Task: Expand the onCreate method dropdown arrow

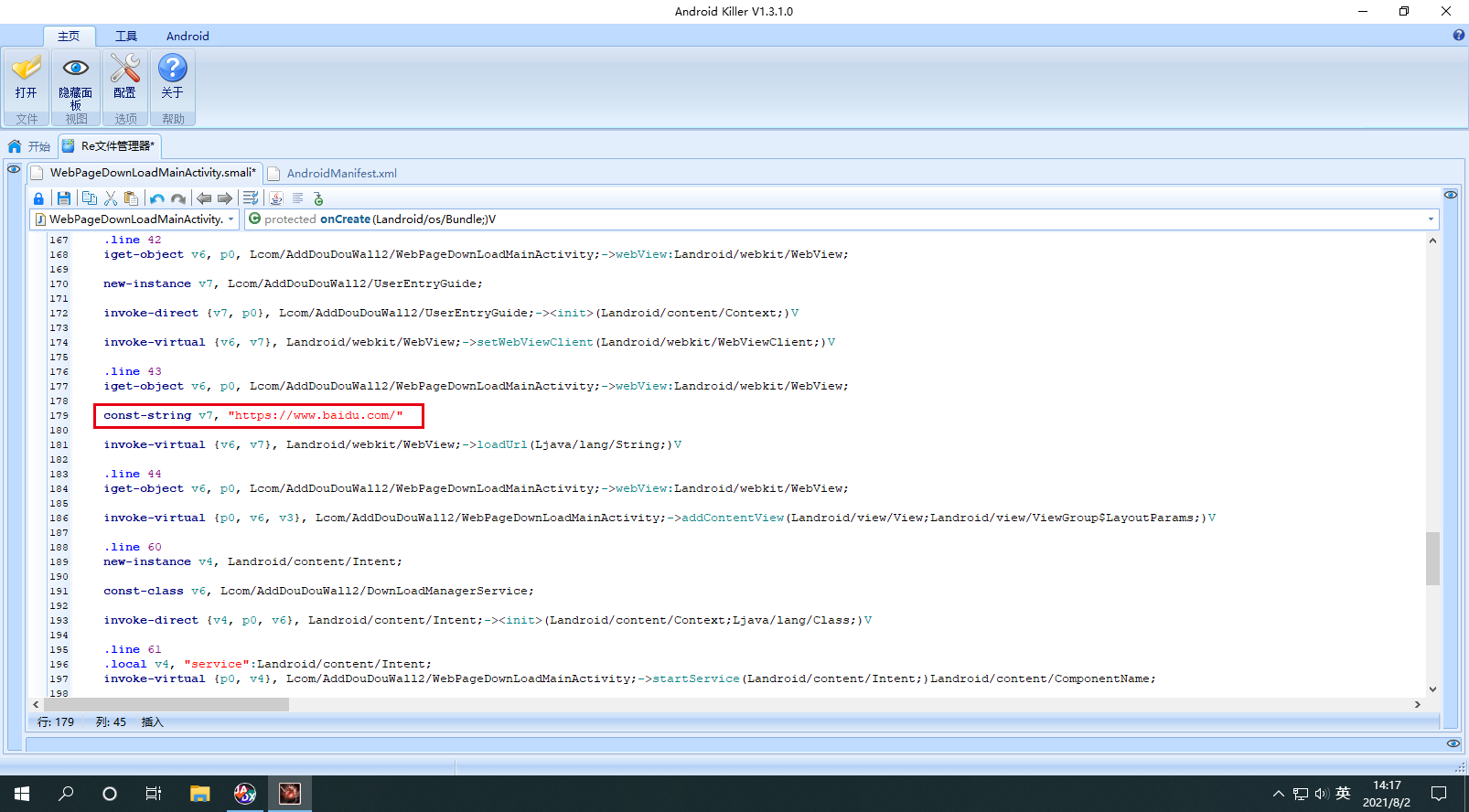Action: [x=1431, y=219]
